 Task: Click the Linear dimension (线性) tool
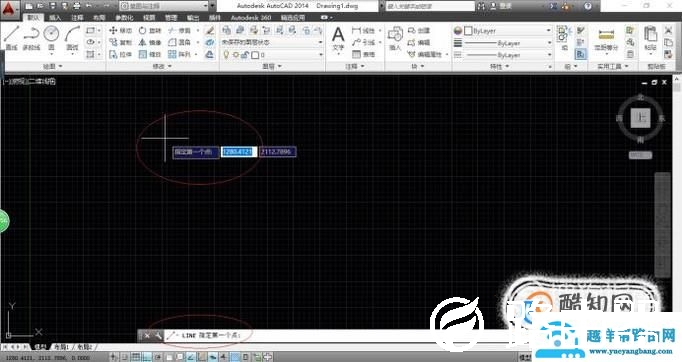tap(364, 30)
